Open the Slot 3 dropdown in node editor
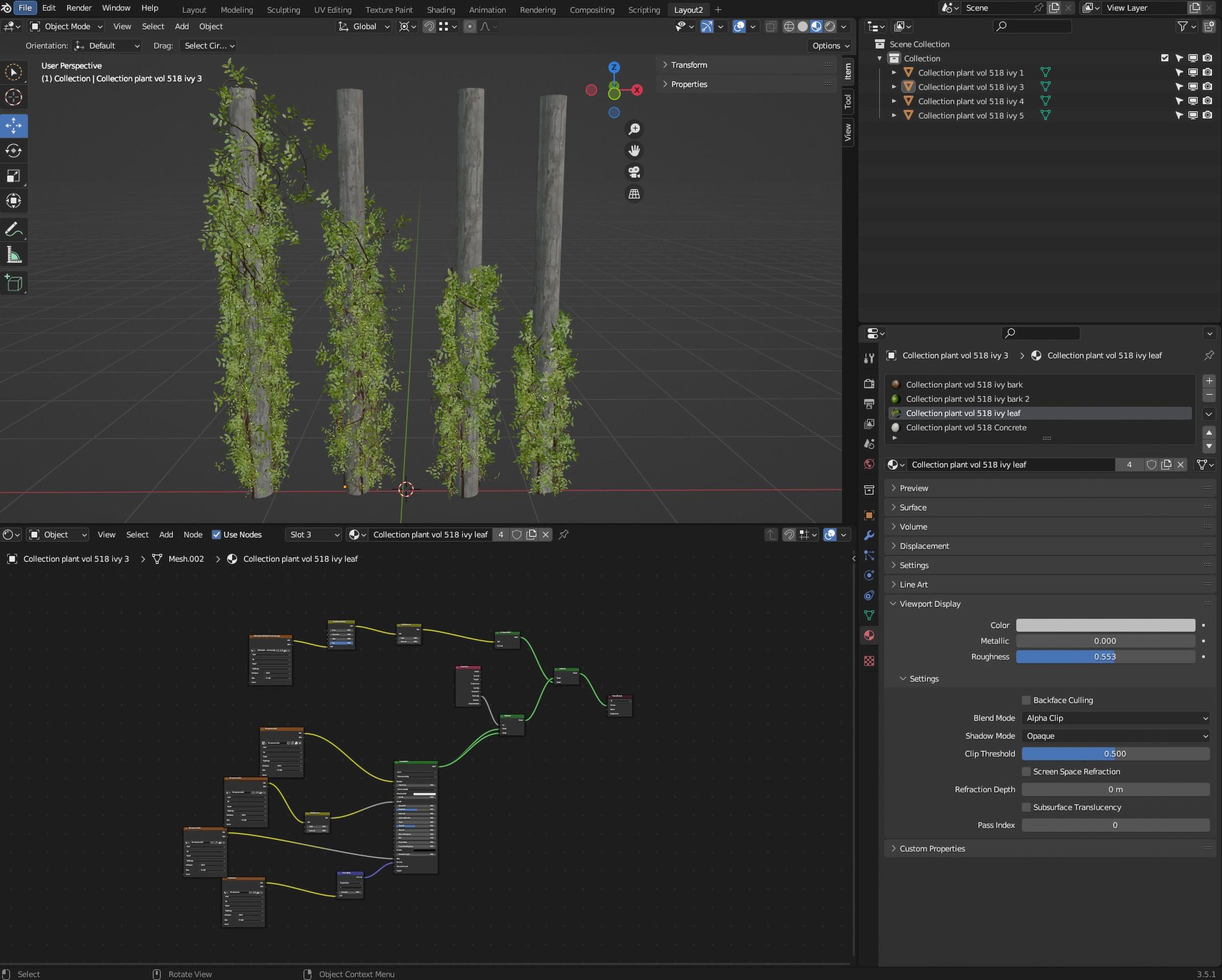This screenshot has height=980, width=1222. (314, 535)
